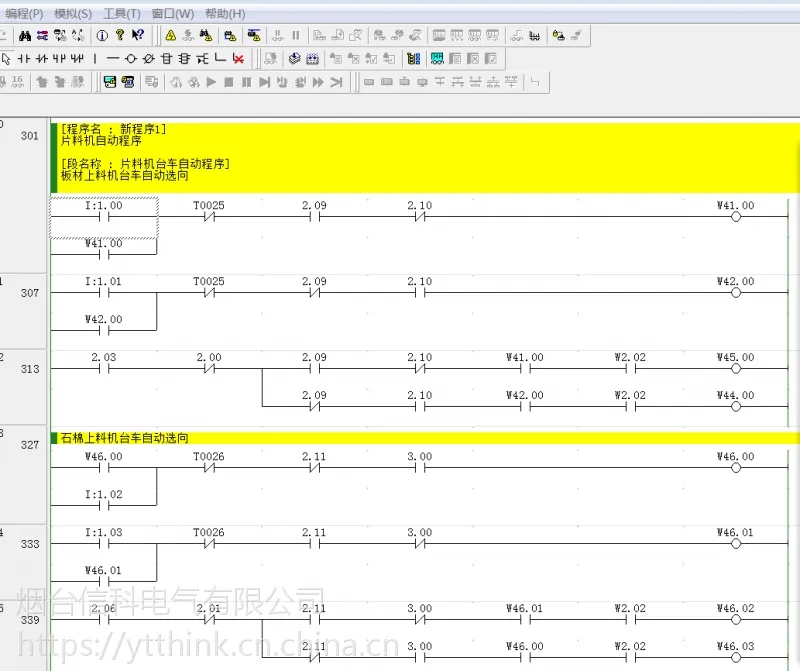This screenshot has width=800, height=671.
Task: Open the 窗口(W) menu
Action: point(173,14)
